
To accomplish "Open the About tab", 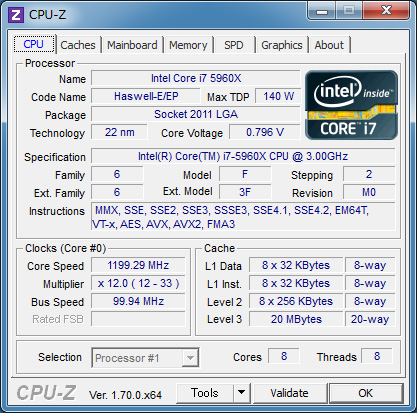I will 329,45.
